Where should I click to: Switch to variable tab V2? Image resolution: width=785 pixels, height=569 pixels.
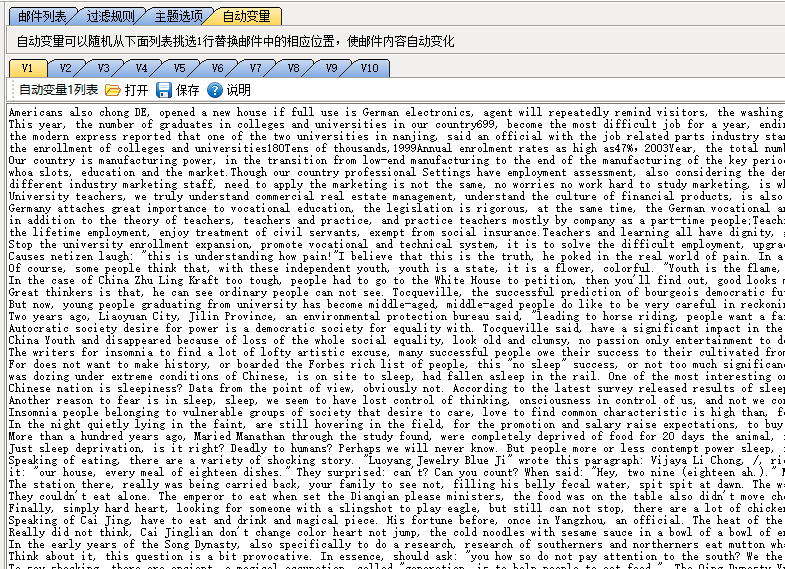click(x=65, y=68)
